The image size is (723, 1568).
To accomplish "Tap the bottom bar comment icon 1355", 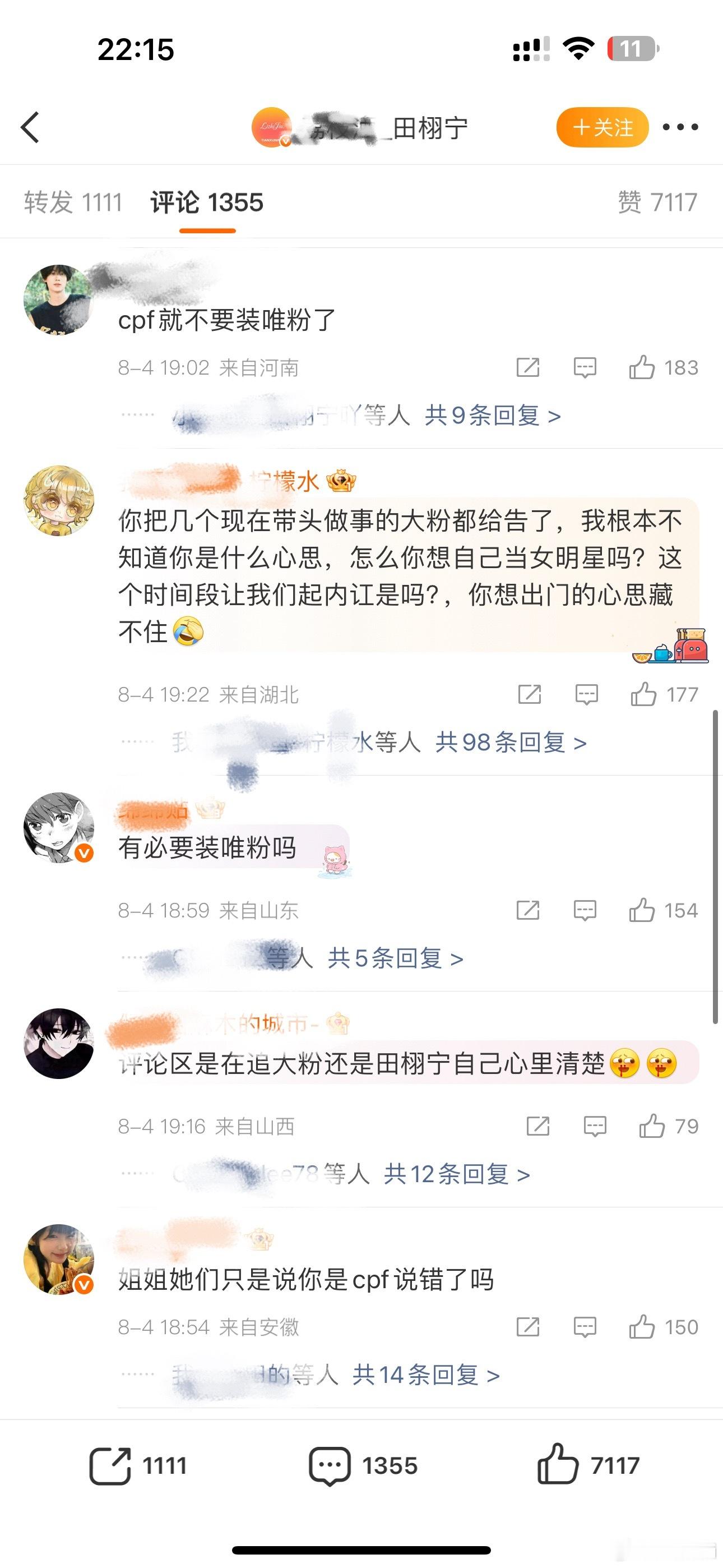I will [x=363, y=1466].
